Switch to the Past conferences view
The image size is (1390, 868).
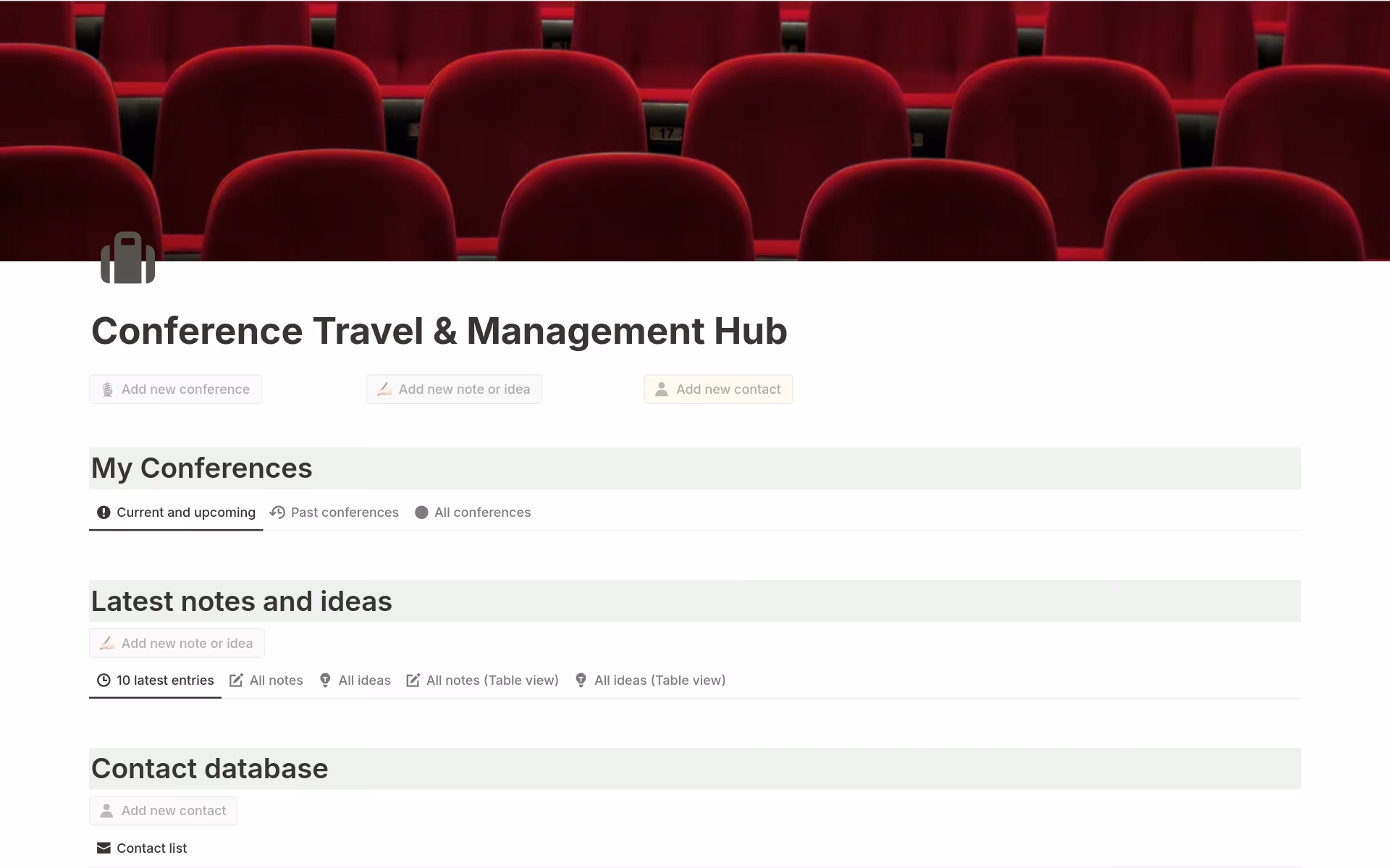pyautogui.click(x=345, y=512)
